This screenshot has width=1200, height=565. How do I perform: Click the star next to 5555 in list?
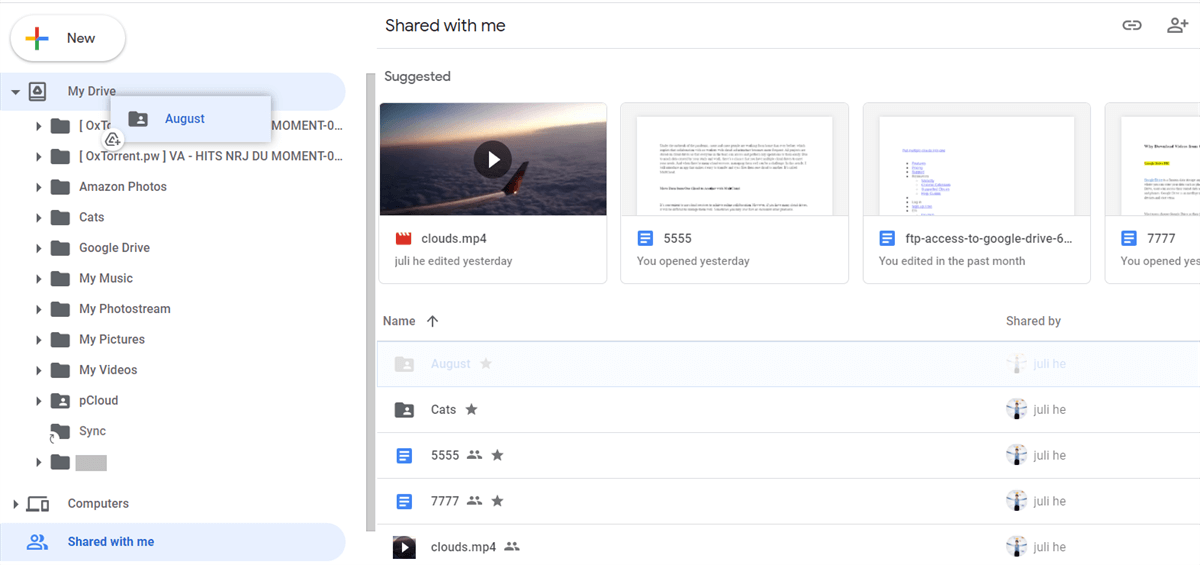pyautogui.click(x=497, y=456)
